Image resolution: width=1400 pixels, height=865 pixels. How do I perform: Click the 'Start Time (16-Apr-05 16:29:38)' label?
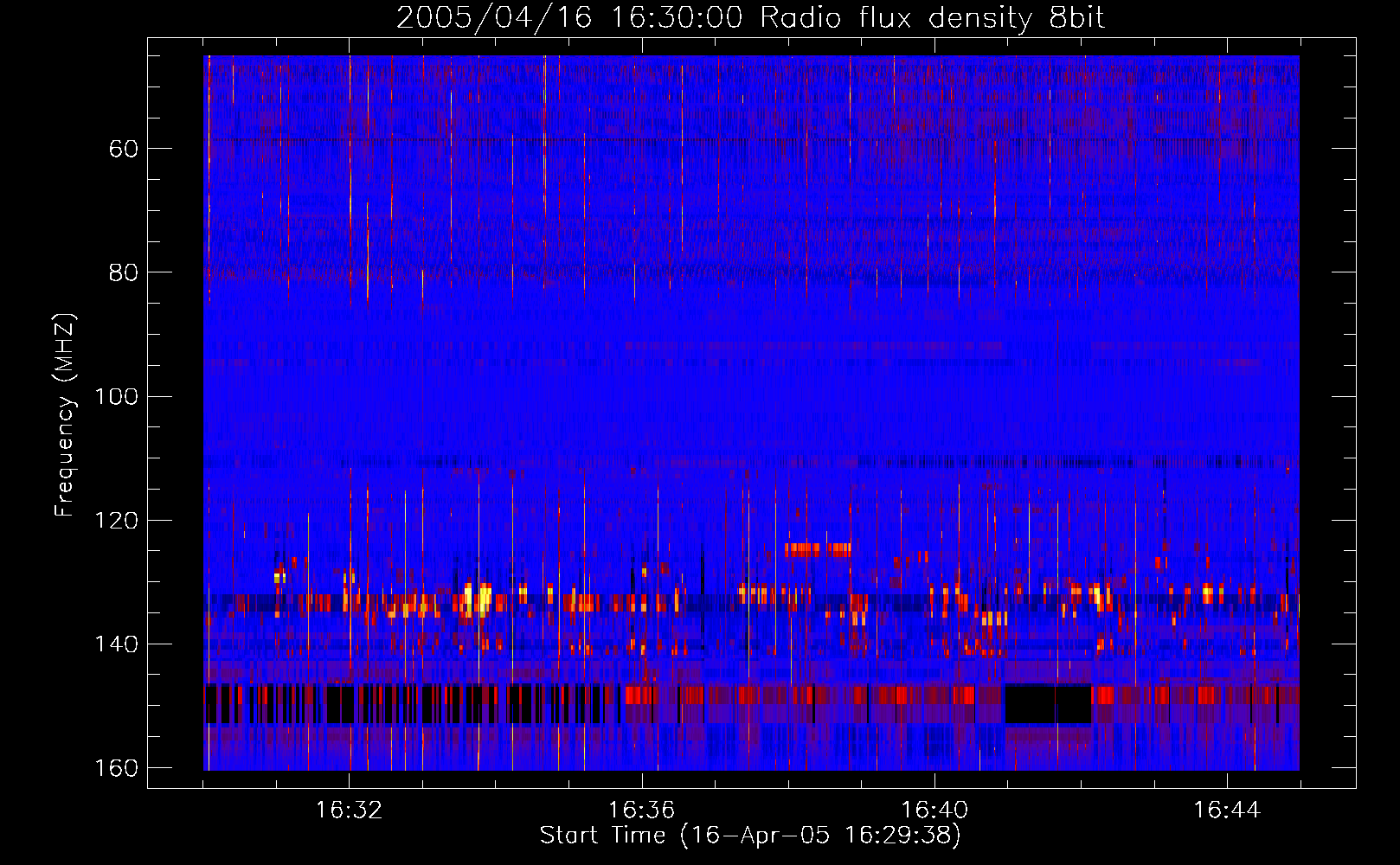point(750,836)
